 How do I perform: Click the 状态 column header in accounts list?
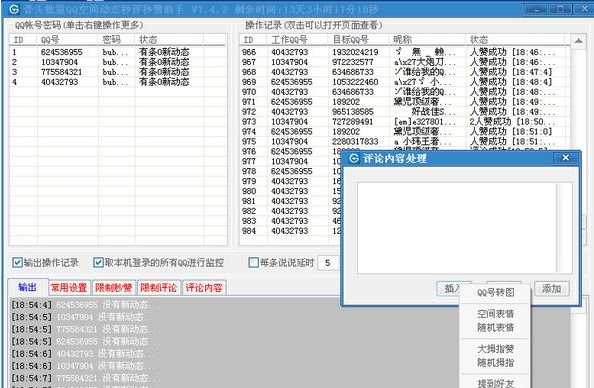click(169, 40)
